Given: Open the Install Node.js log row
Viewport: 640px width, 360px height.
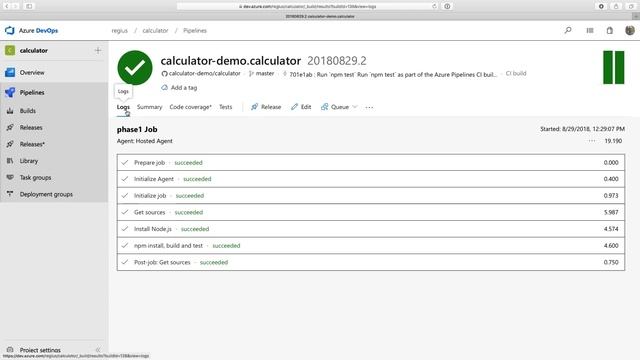Looking at the screenshot, I should pos(371,229).
